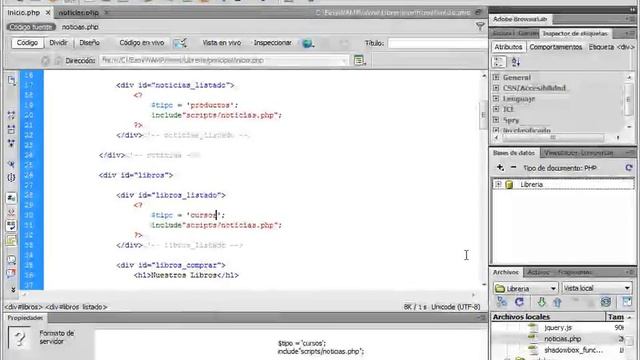The width and height of the screenshot is (640, 360).
Task: Select the shadowbox_func file in Files panel
Action: pyautogui.click(x=573, y=350)
